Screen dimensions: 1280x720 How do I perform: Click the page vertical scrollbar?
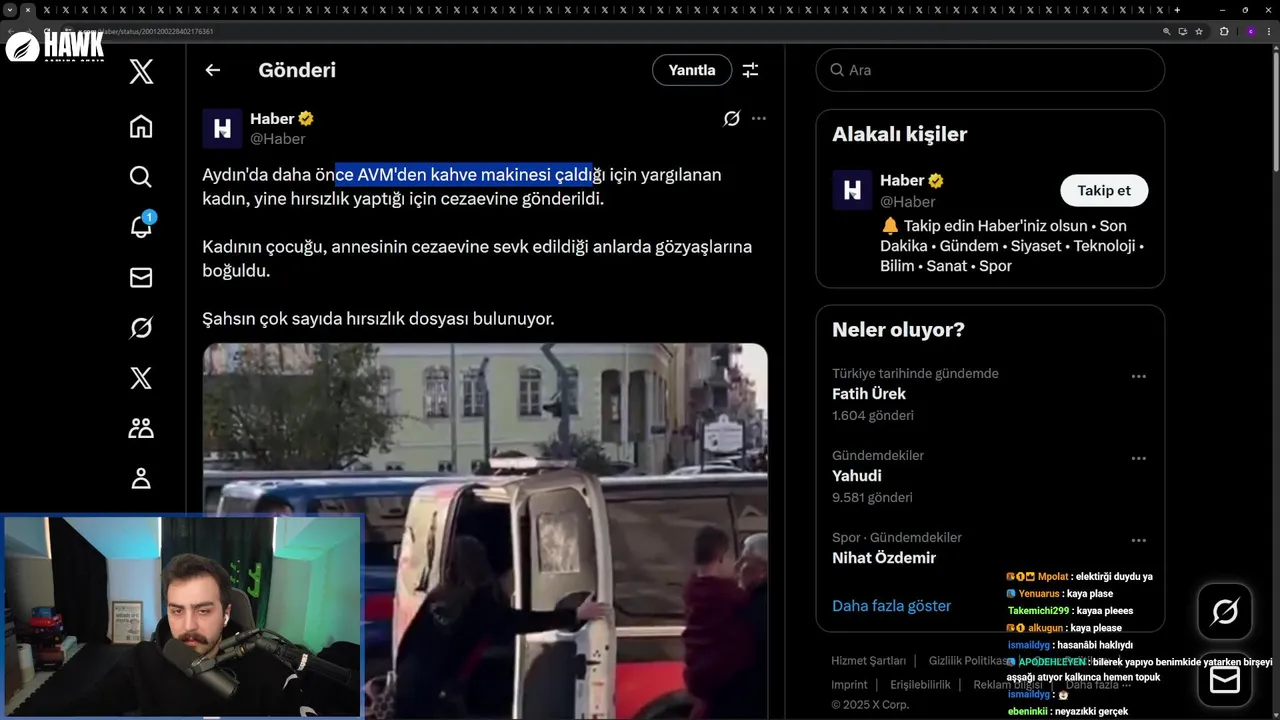1275,110
